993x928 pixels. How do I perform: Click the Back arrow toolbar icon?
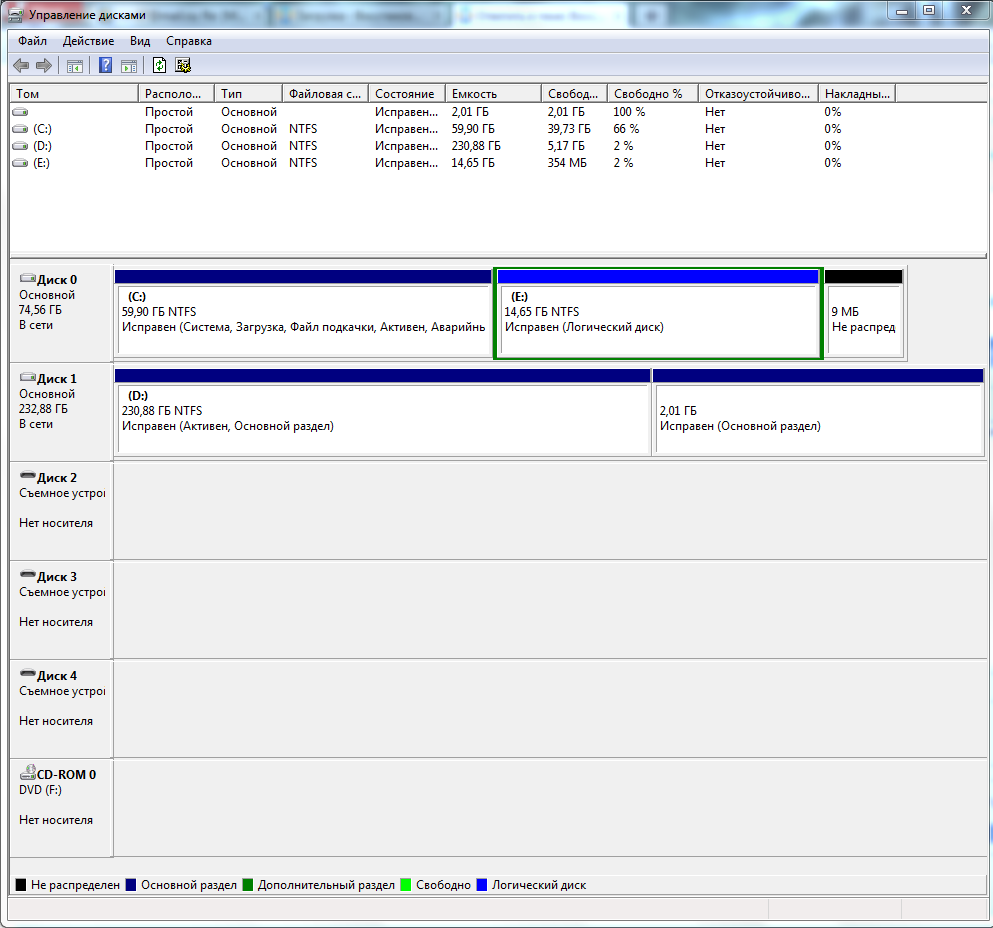click(x=21, y=65)
